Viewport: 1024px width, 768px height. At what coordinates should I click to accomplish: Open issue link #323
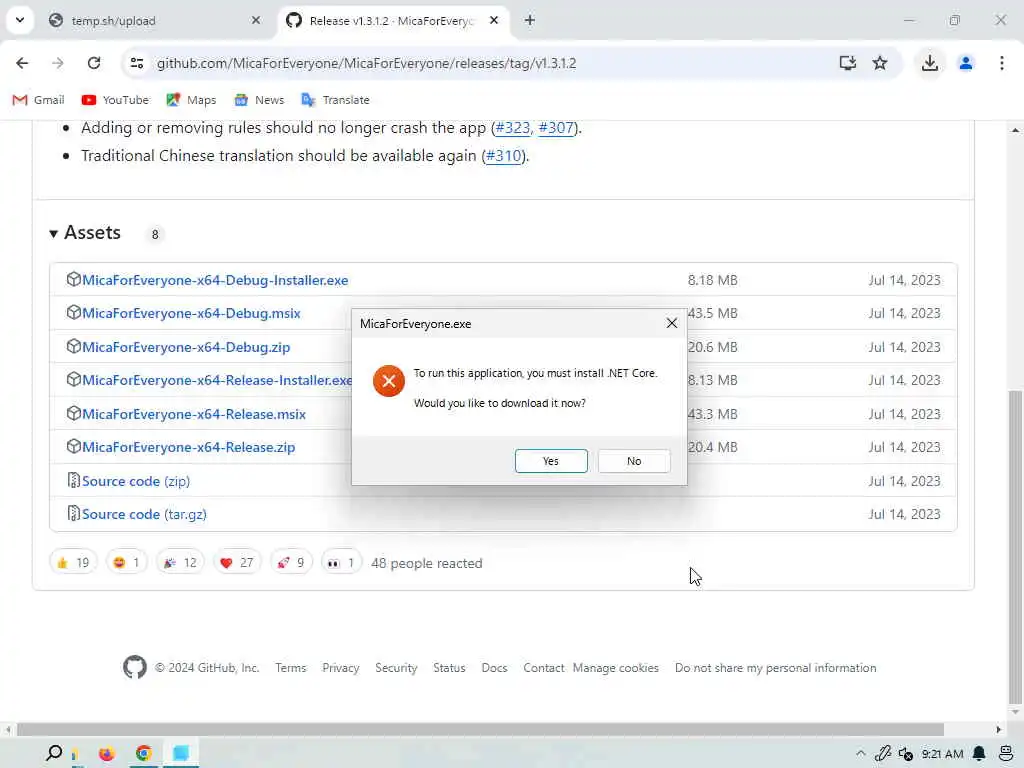(x=513, y=128)
